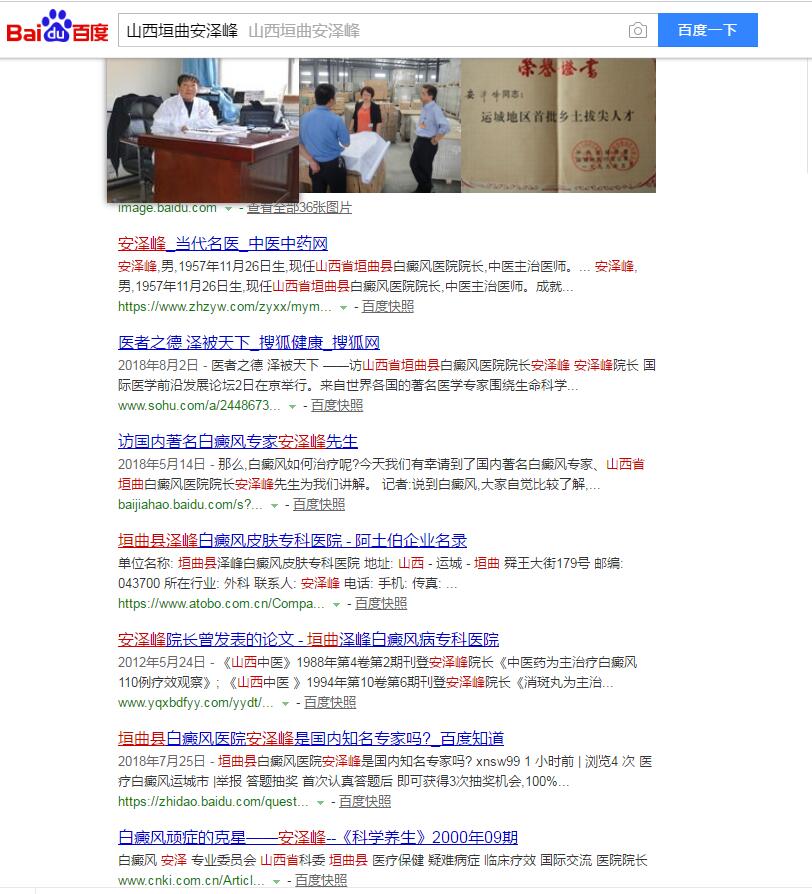
Task: Open 访国内著名白癜风专家安泽峰先生 result
Action: 238,441
